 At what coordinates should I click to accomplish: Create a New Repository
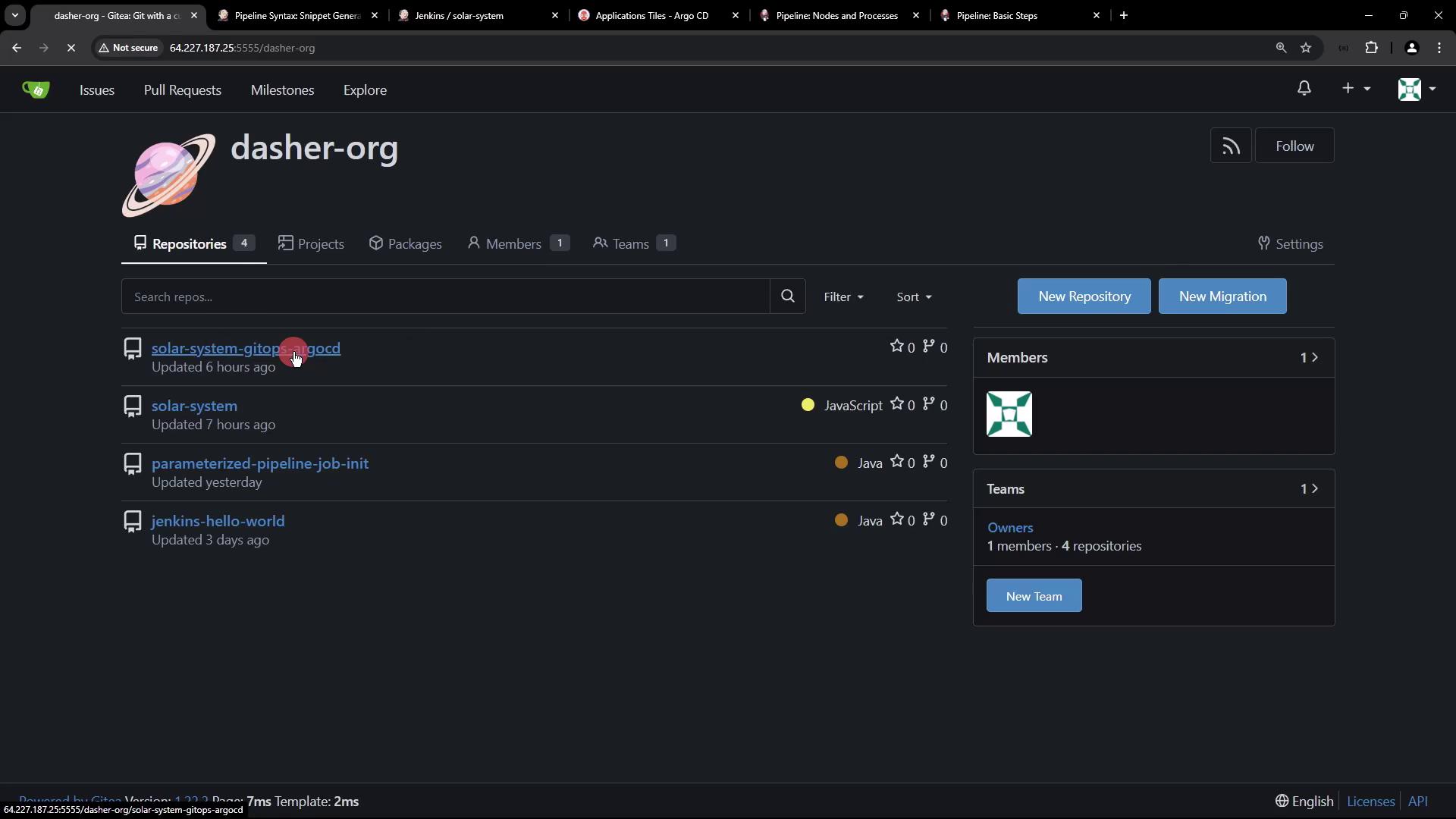(1084, 297)
